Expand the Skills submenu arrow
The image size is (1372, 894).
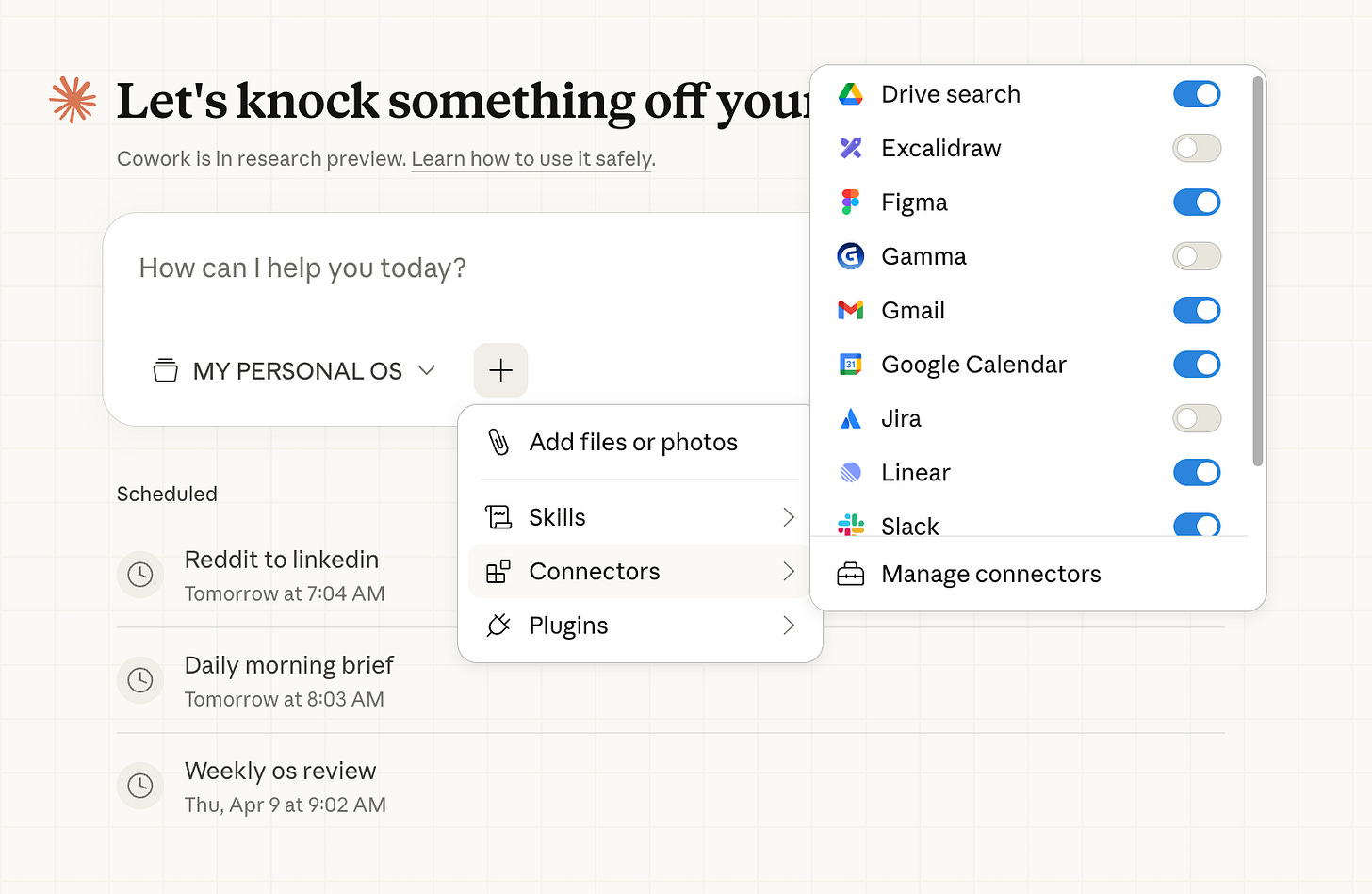point(789,517)
